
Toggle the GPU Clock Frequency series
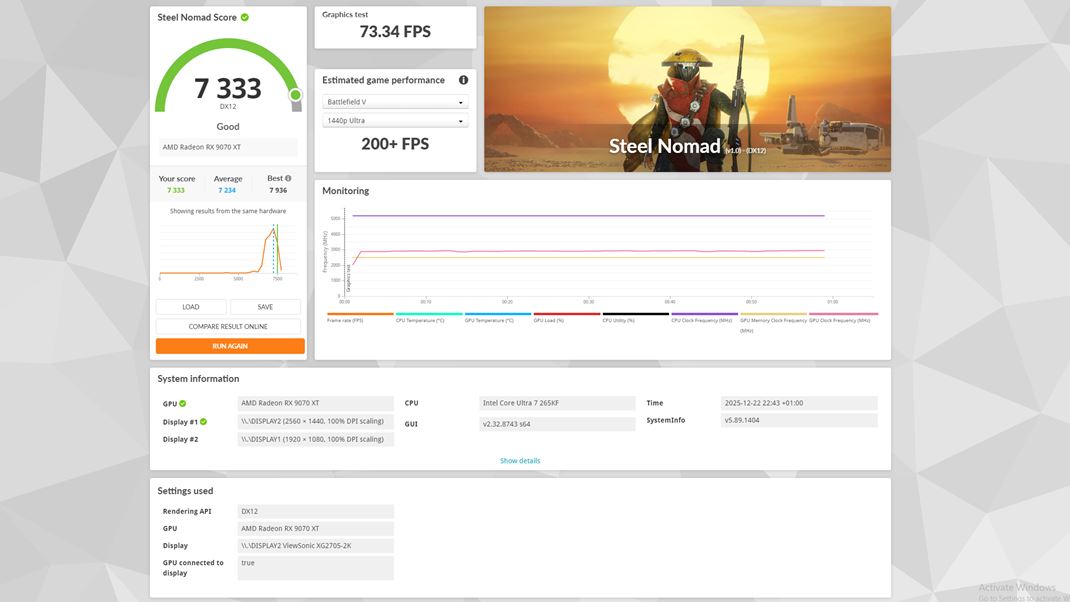(840, 318)
